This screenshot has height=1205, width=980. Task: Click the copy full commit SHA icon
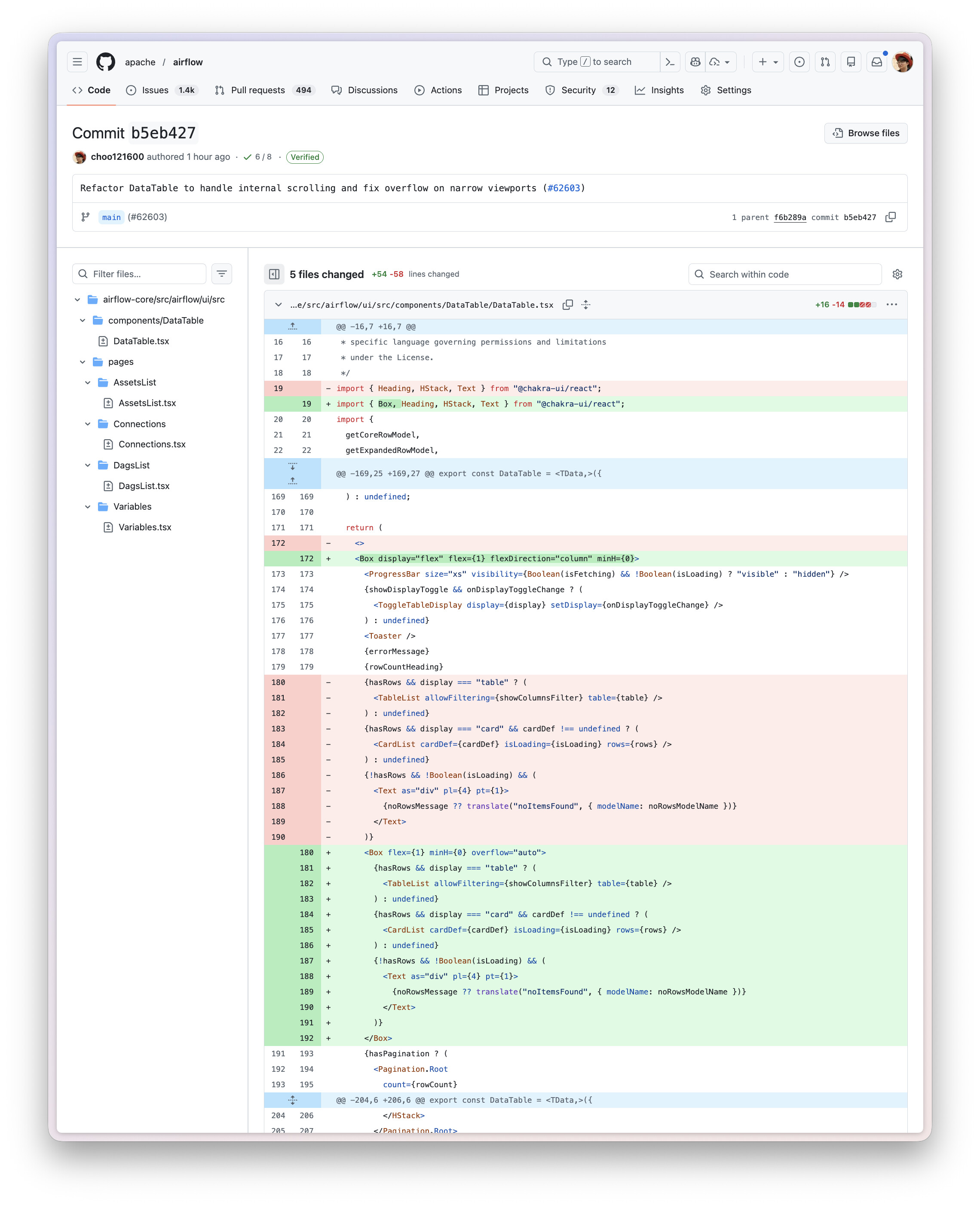pos(890,217)
